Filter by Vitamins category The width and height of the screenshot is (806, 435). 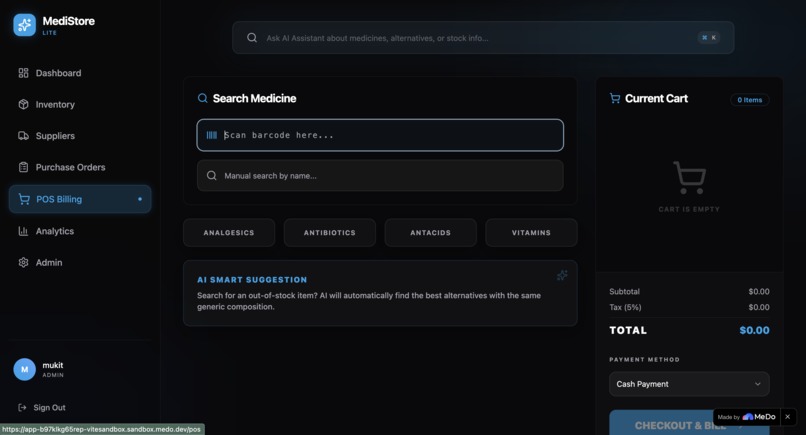(531, 232)
